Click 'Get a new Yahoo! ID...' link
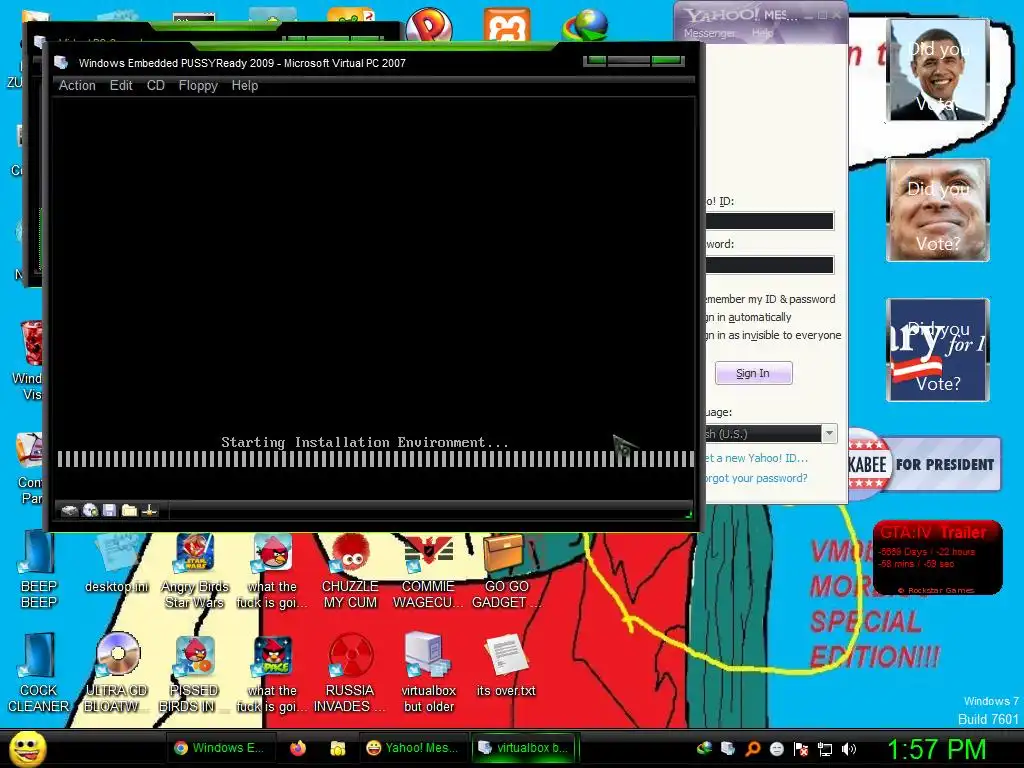 756,458
